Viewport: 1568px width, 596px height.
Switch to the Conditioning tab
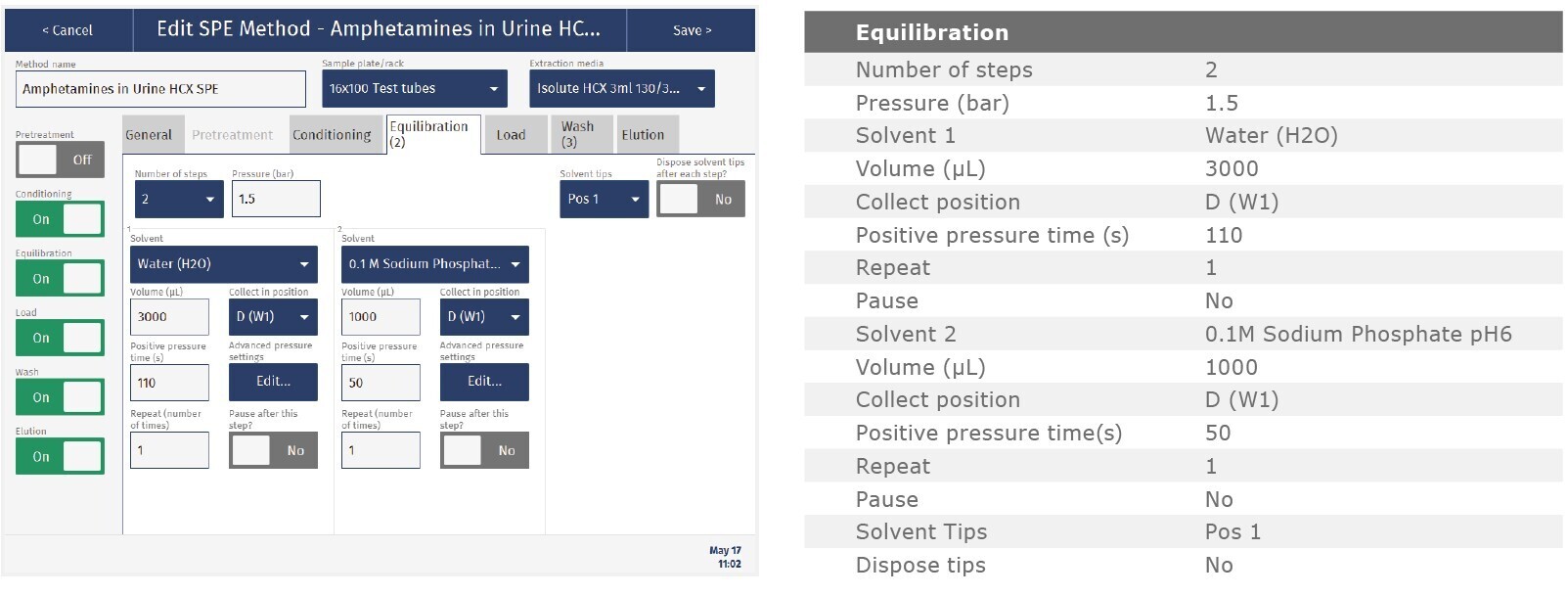(x=332, y=135)
